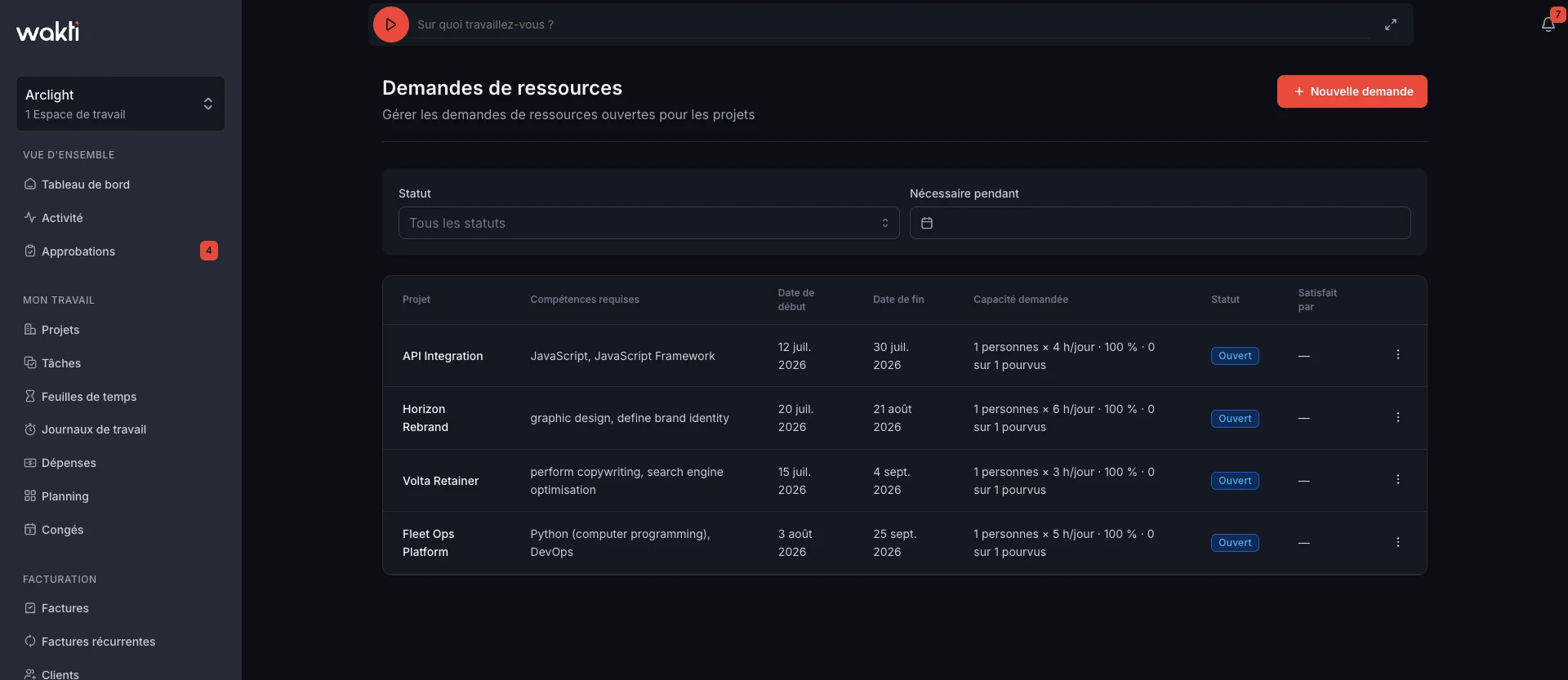
Task: Click capacity cell with 4 h/jour
Action: click(1064, 356)
